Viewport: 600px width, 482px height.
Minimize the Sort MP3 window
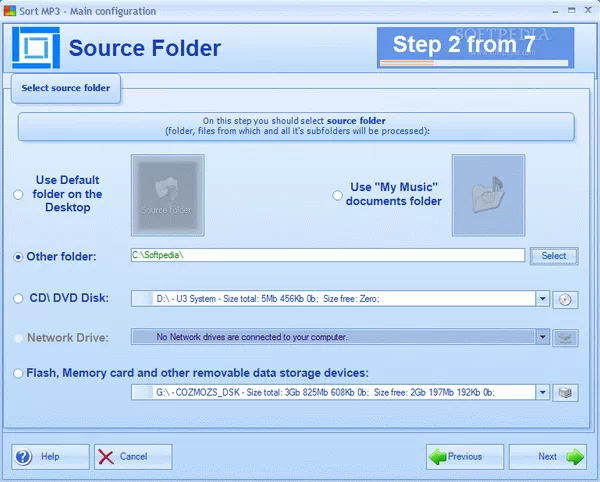(555, 11)
